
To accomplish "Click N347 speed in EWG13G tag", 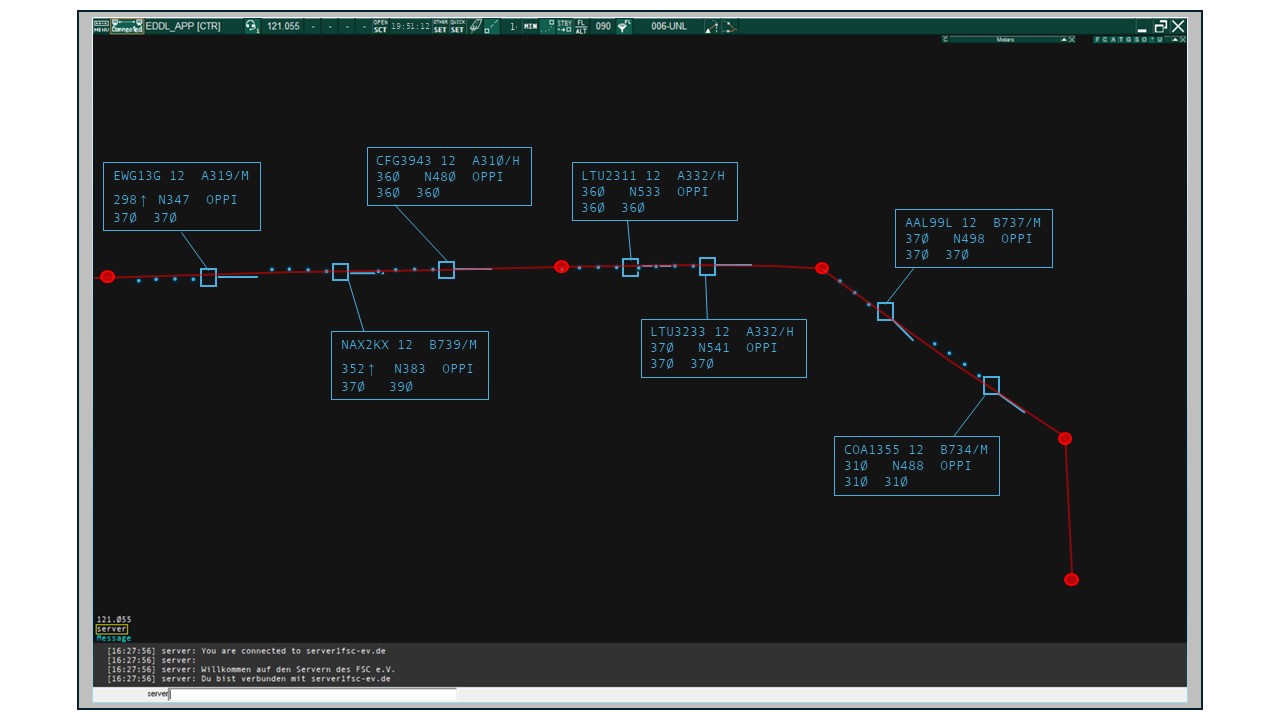I will (174, 200).
